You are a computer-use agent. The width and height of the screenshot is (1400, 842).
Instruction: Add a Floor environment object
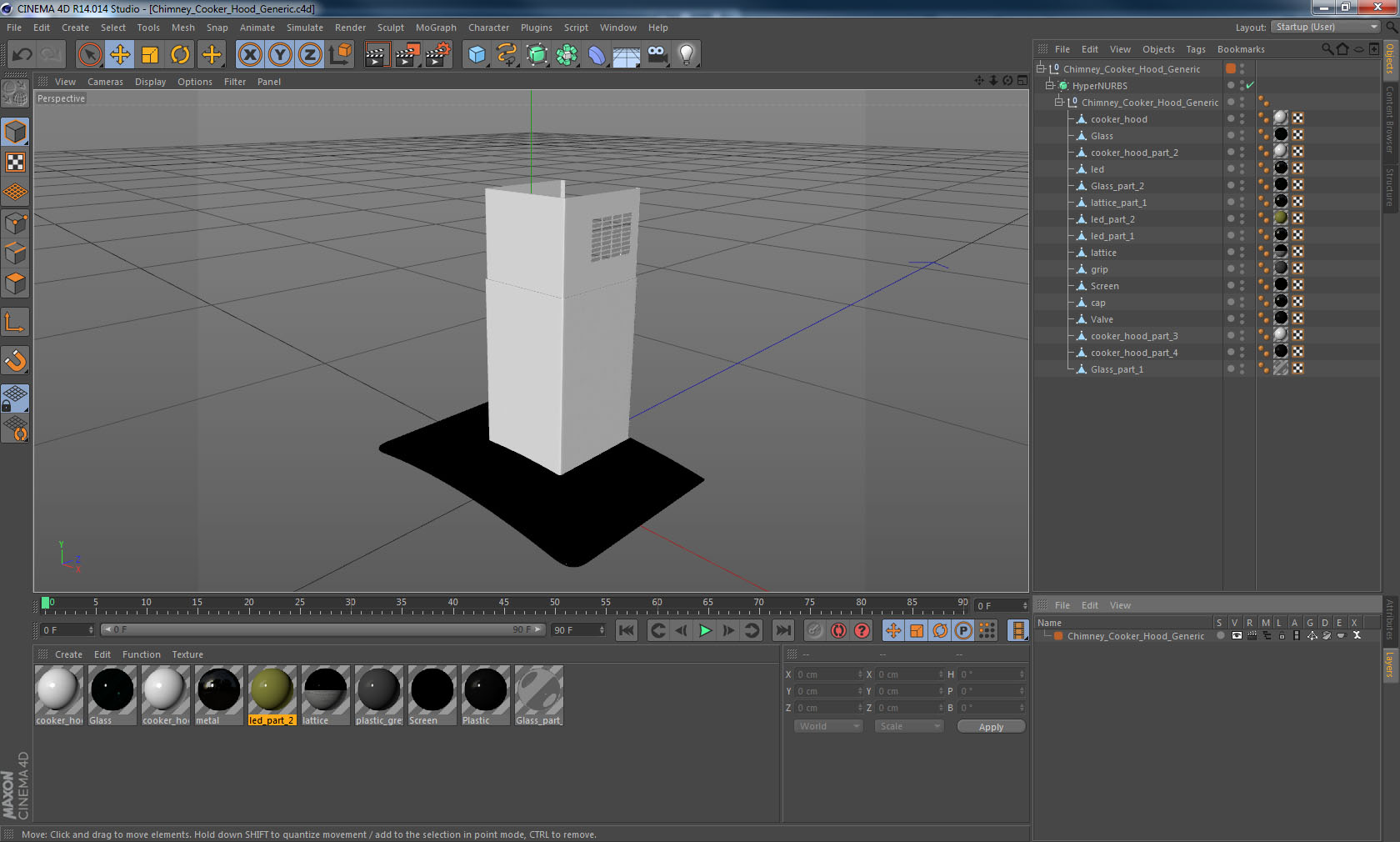pyautogui.click(x=627, y=55)
